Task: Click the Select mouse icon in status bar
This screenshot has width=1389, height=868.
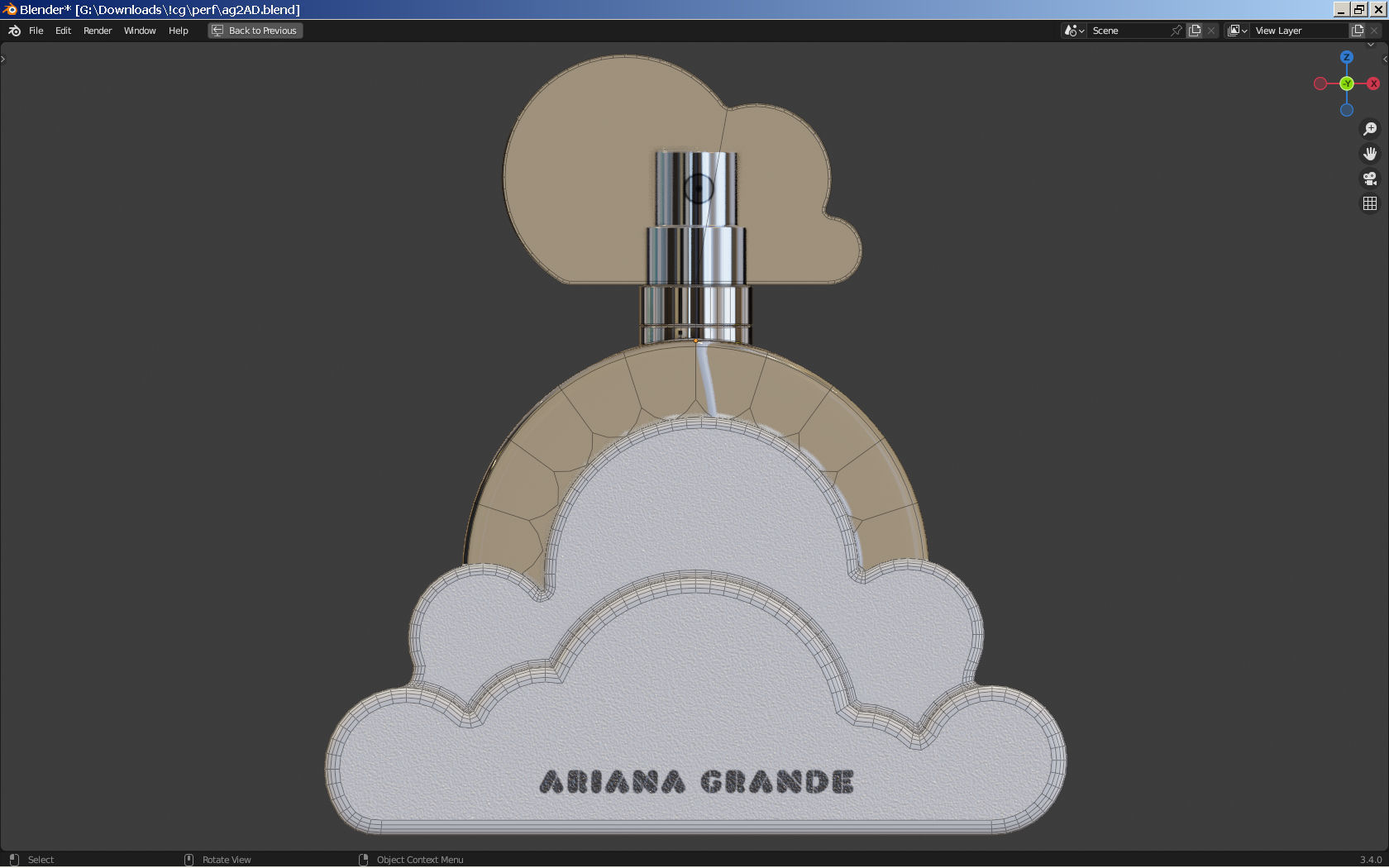Action: point(14,860)
